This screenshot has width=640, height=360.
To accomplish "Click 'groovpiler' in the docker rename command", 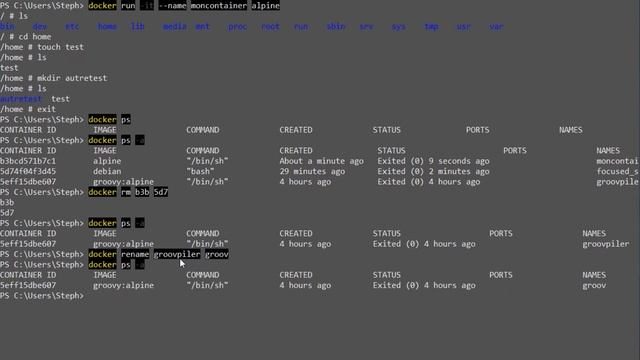I will point(177,254).
